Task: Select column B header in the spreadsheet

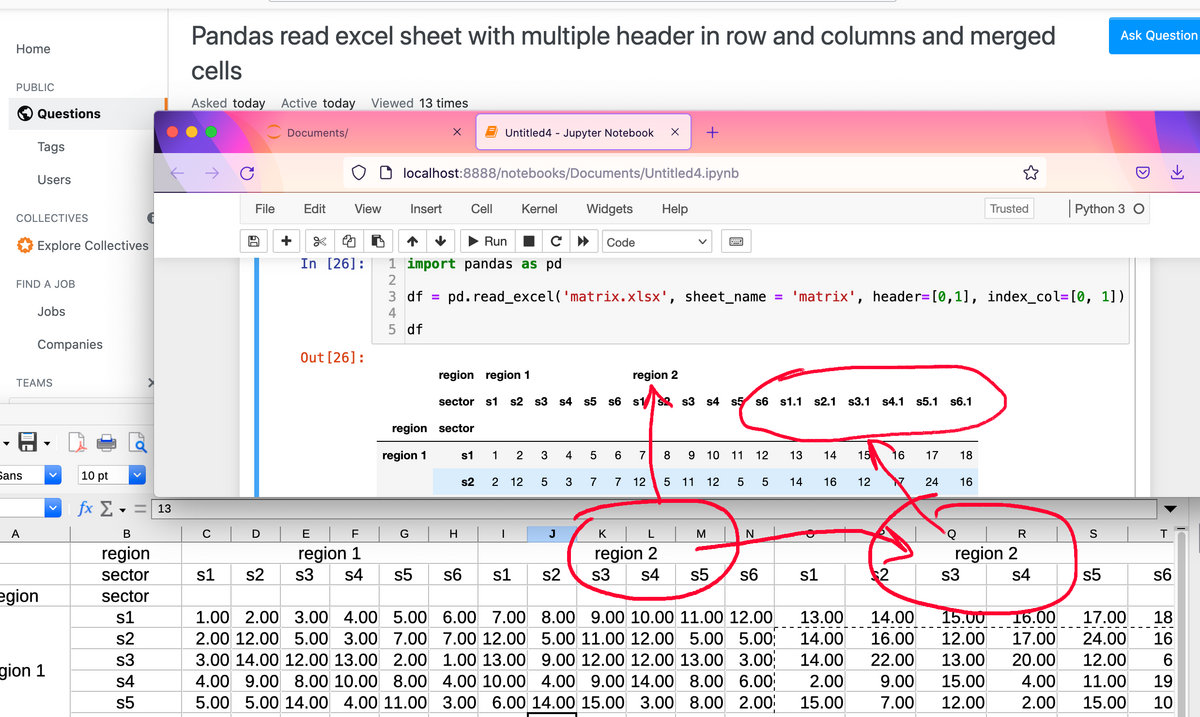Action: pyautogui.click(x=126, y=534)
